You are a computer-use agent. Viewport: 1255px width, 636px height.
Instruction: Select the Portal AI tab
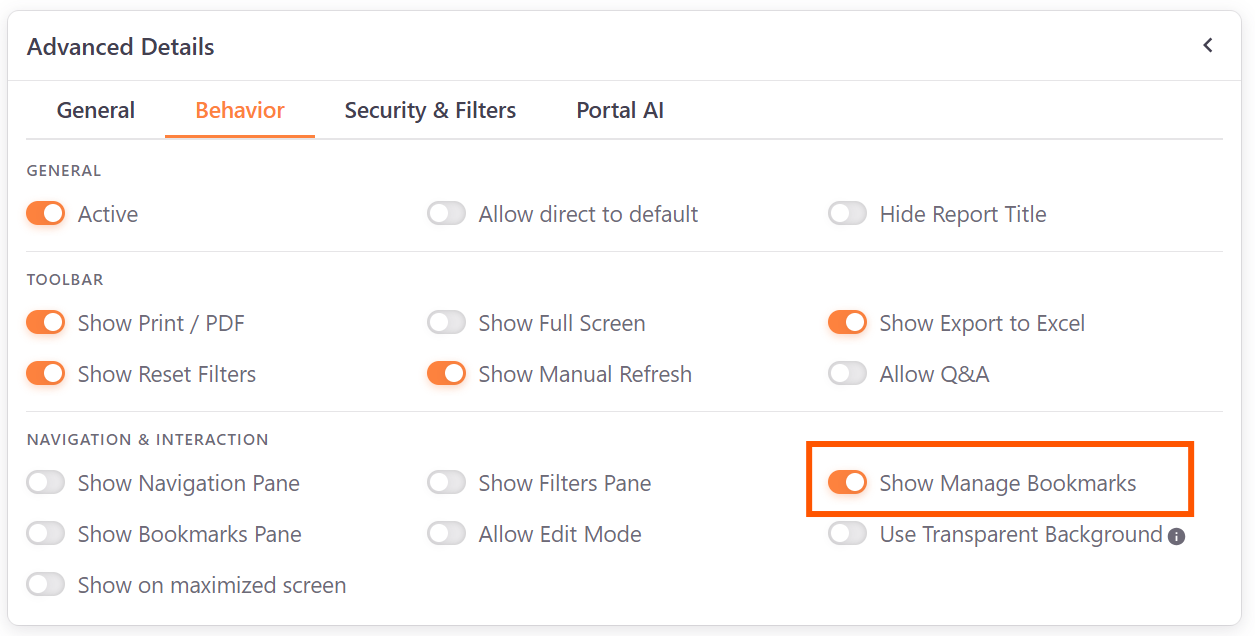pyautogui.click(x=619, y=110)
